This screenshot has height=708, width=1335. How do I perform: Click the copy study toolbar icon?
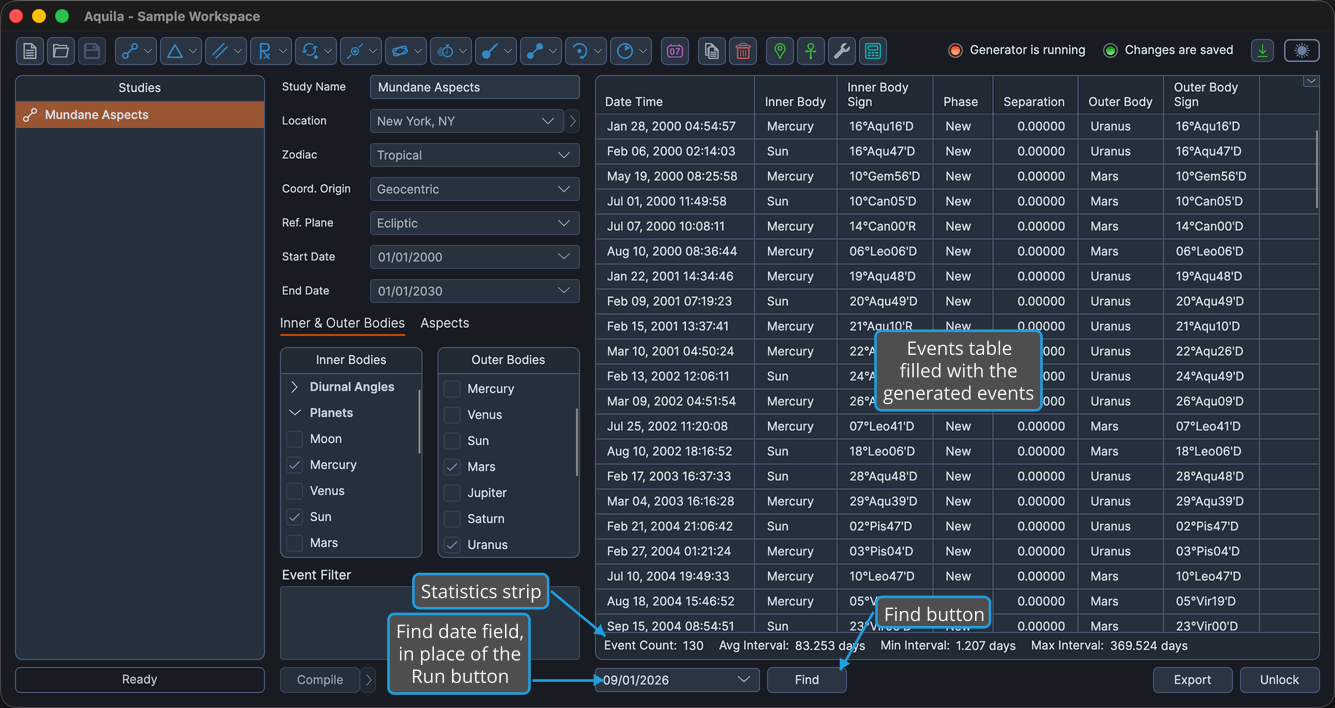coord(712,51)
